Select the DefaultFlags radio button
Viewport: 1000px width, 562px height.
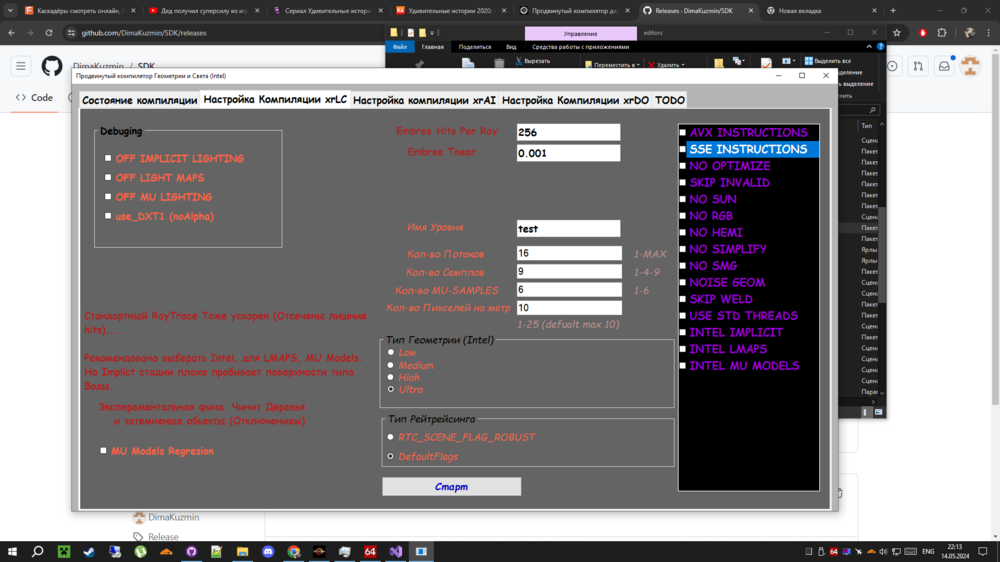coord(390,456)
